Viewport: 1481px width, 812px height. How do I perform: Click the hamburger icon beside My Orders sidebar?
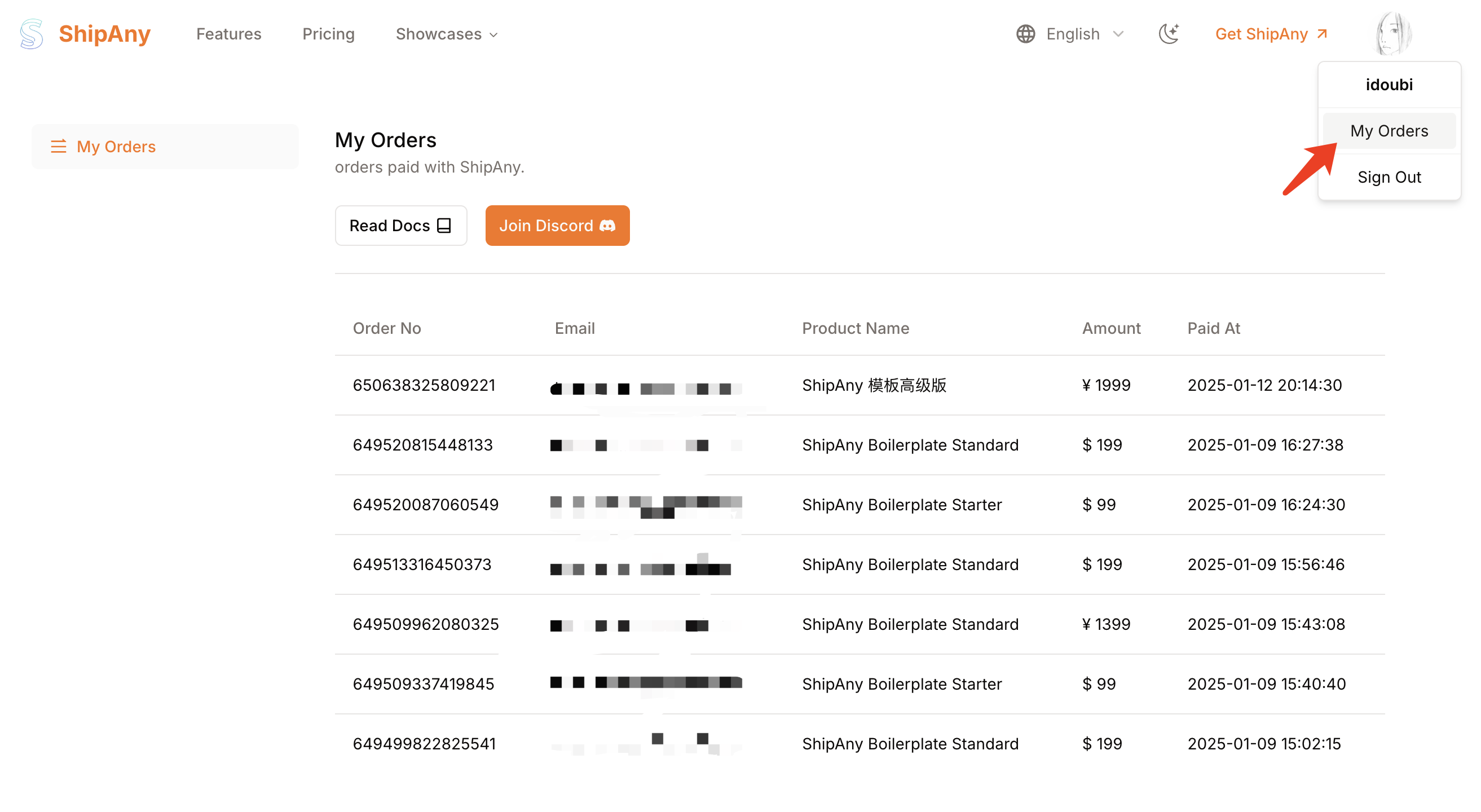point(58,147)
